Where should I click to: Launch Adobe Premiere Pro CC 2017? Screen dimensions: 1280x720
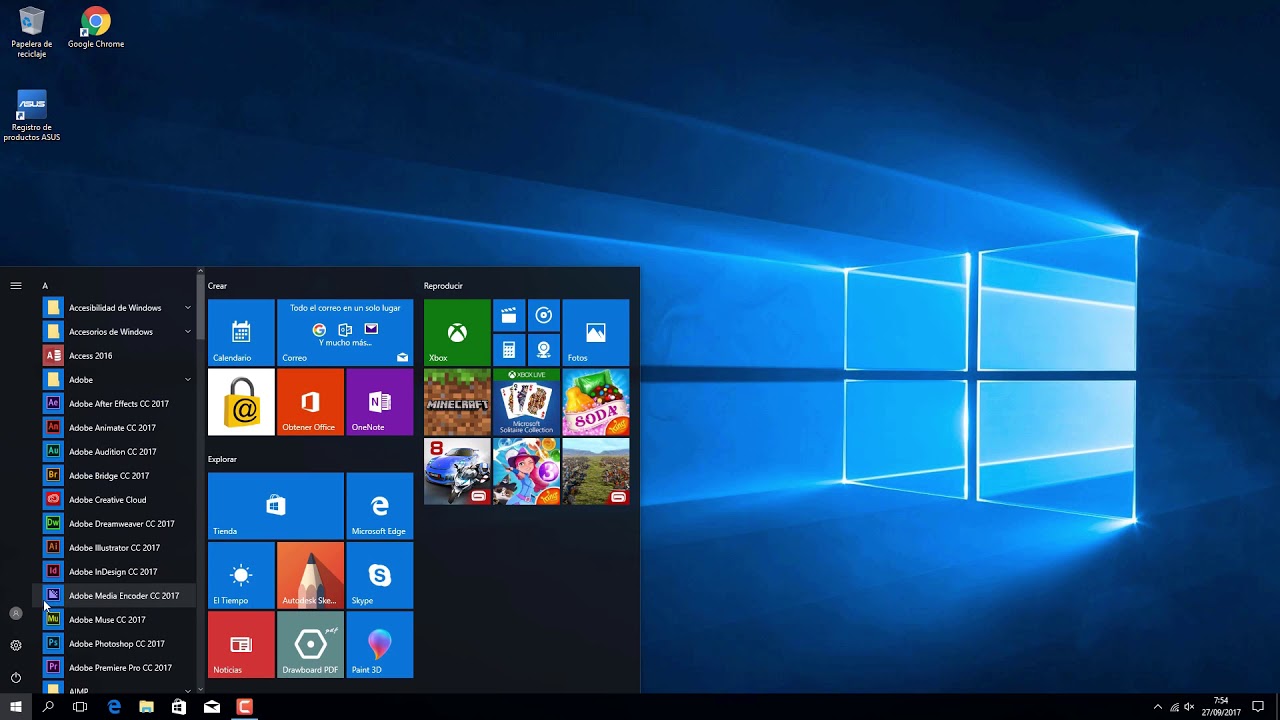118,668
